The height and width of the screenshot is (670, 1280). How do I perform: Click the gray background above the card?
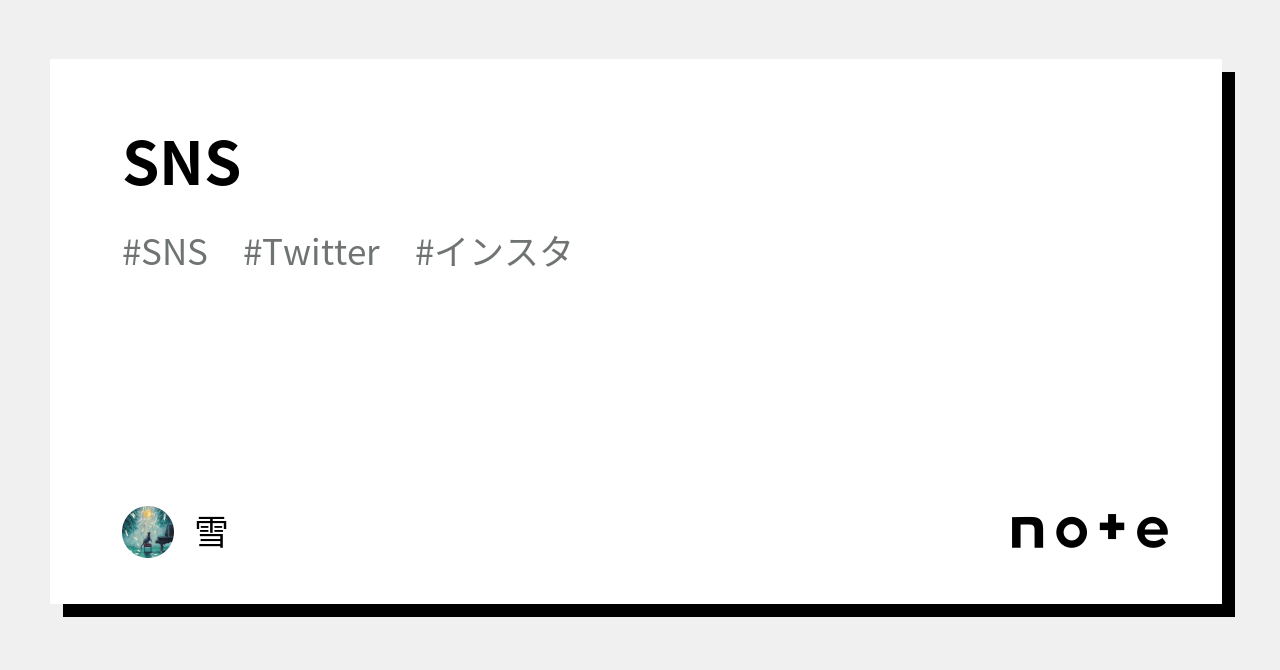coord(640,28)
